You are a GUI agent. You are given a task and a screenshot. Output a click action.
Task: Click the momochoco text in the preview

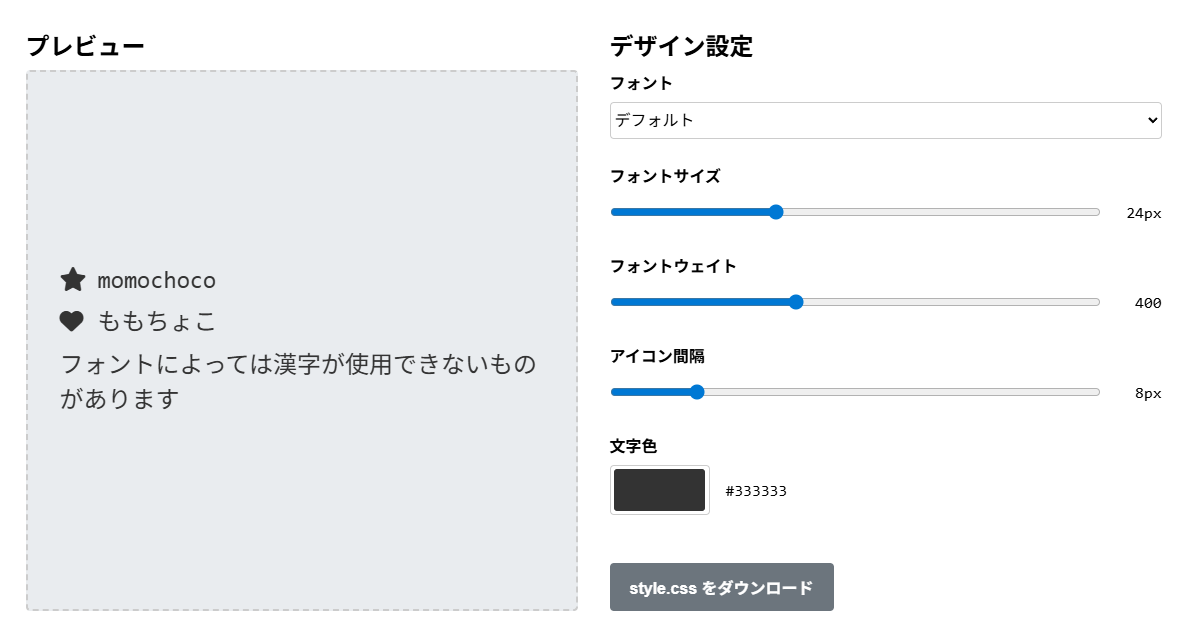click(x=156, y=280)
